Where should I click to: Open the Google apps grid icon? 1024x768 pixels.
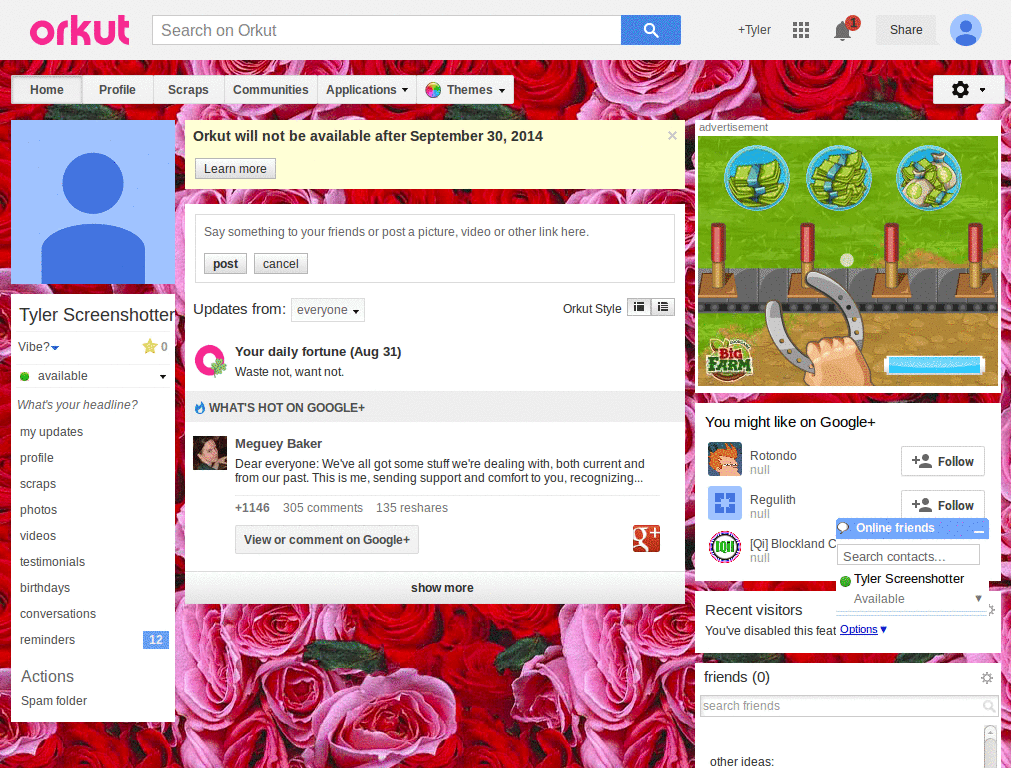pyautogui.click(x=801, y=30)
